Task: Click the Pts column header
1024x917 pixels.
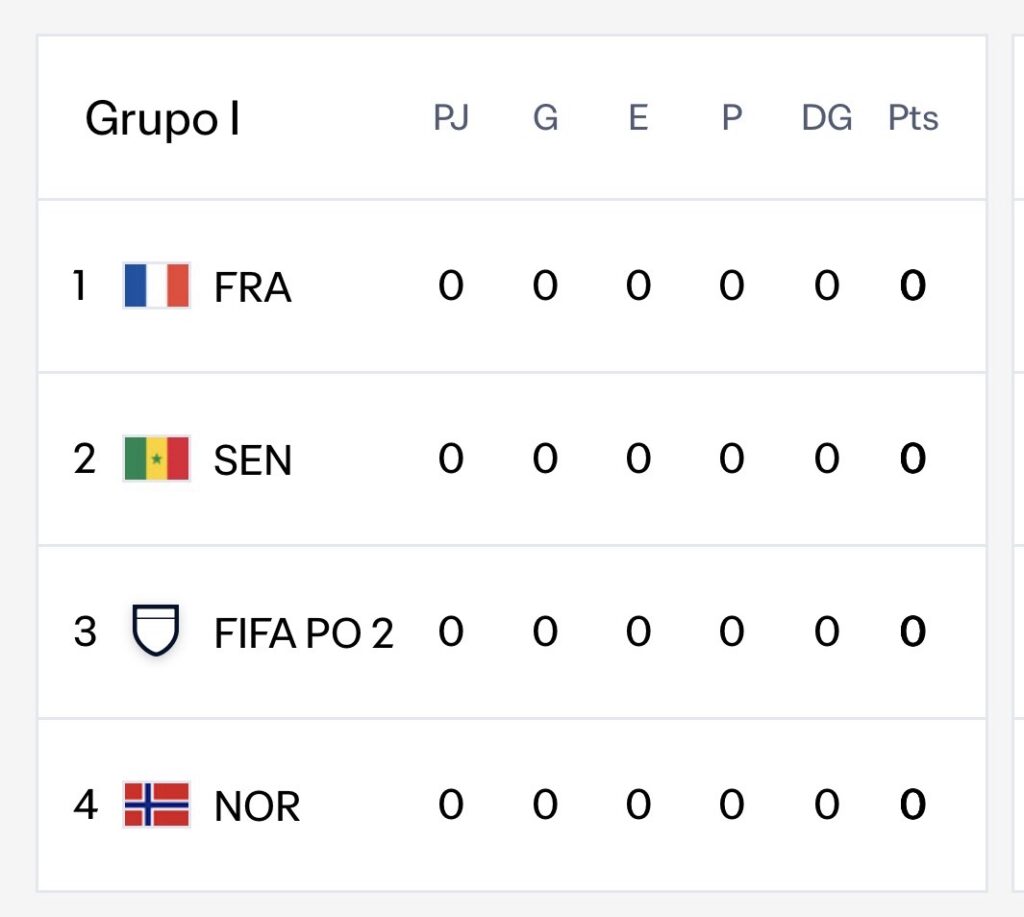Action: [913, 118]
